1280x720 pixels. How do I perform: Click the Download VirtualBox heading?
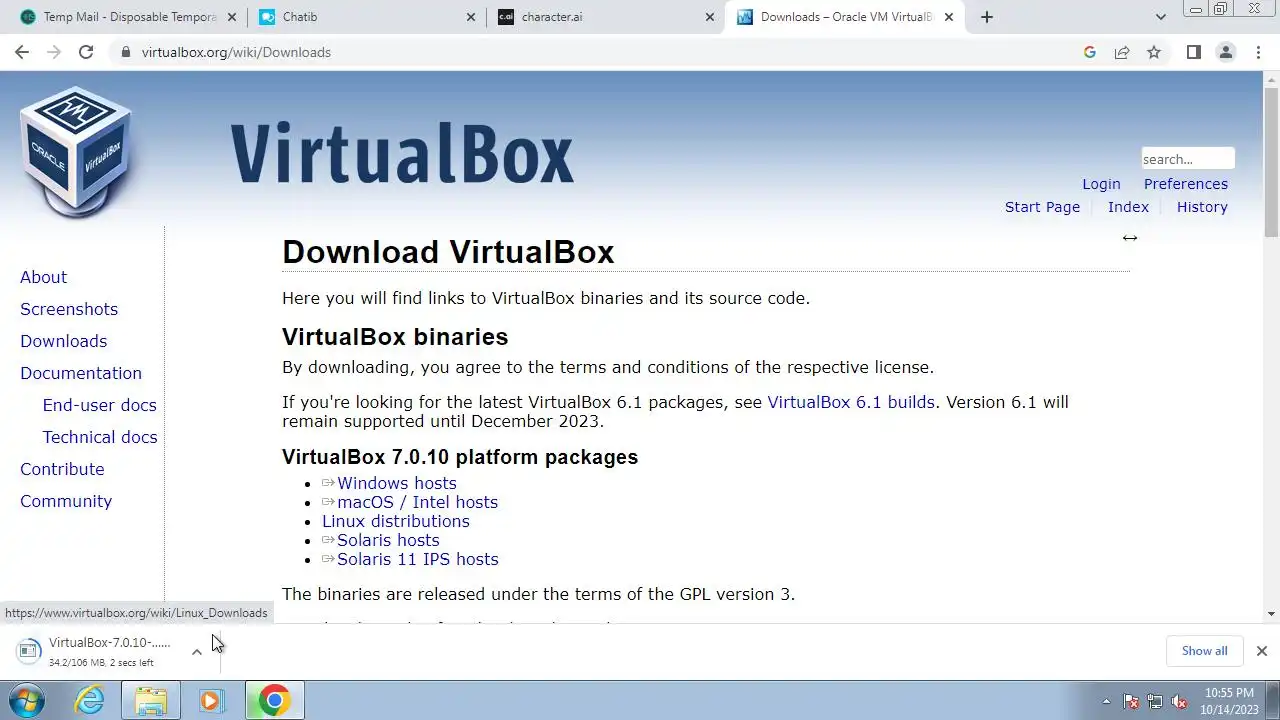[x=448, y=252]
